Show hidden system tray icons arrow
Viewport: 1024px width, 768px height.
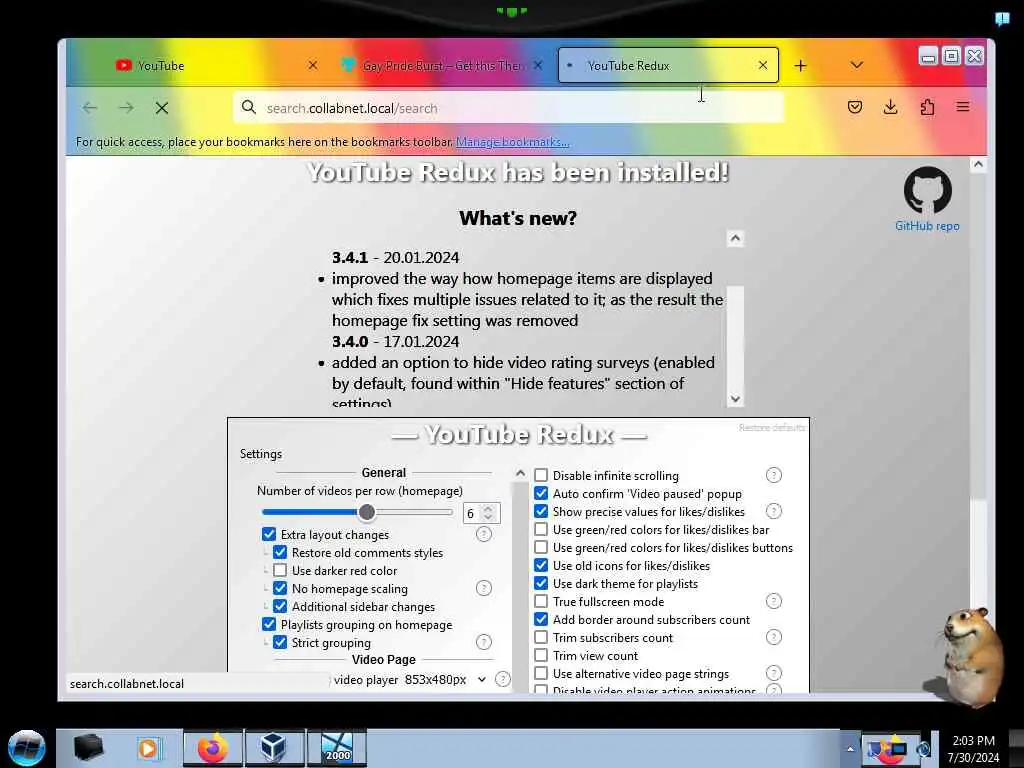coord(850,749)
